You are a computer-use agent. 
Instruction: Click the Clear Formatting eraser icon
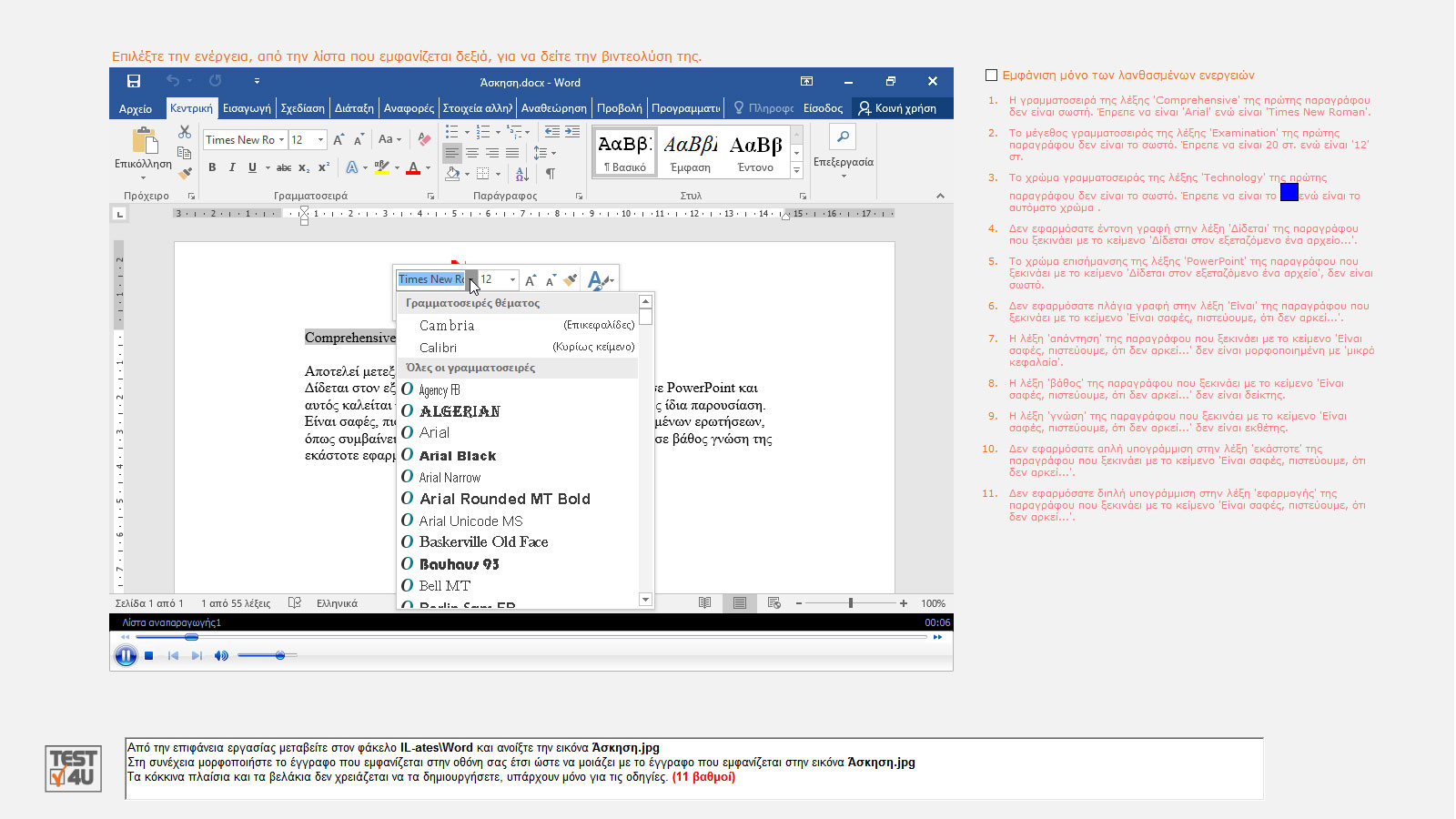424,139
